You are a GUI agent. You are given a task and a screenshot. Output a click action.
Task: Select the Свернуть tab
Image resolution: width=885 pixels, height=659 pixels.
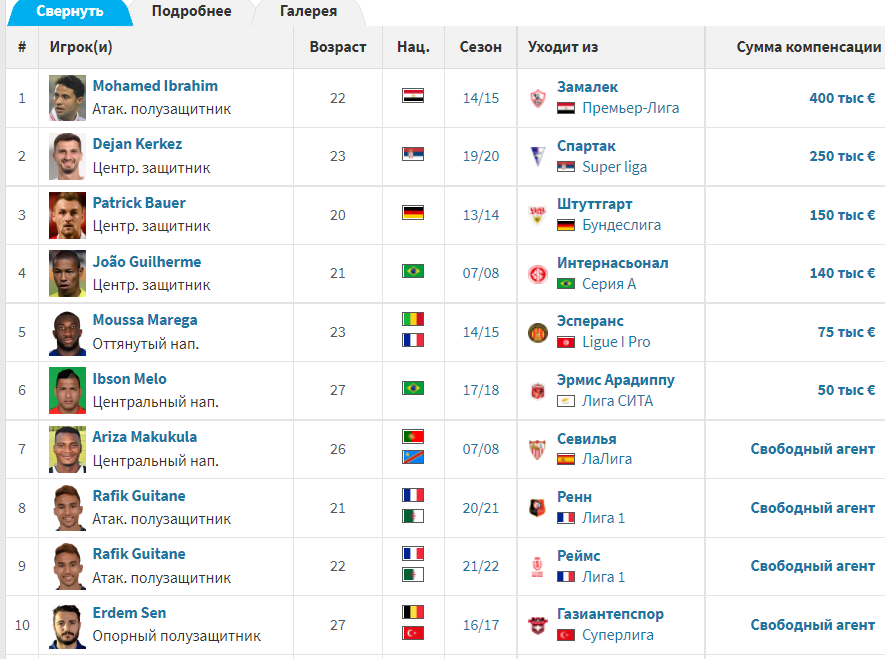tap(70, 11)
